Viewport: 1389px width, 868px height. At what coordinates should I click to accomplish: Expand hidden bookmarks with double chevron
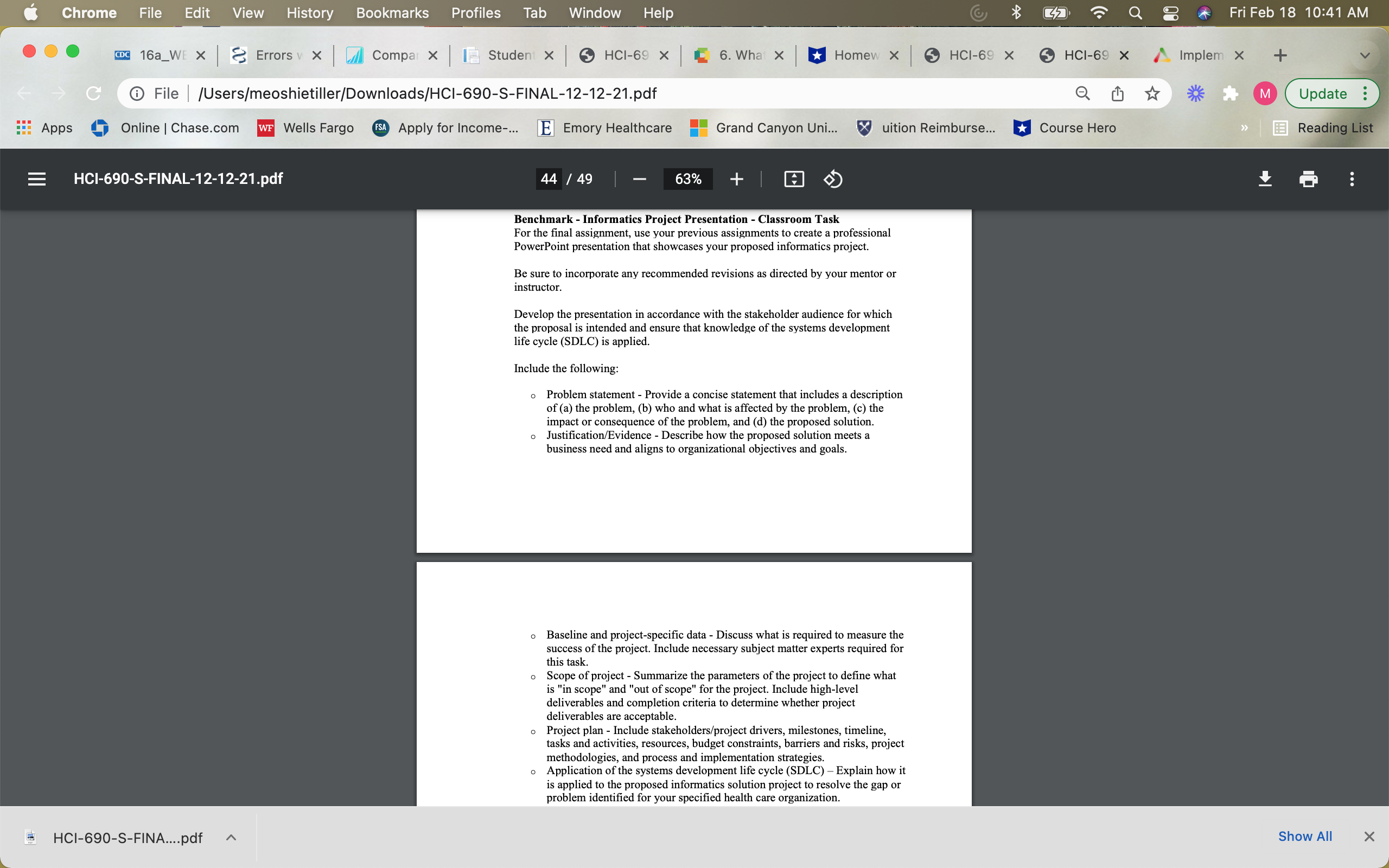click(1244, 127)
